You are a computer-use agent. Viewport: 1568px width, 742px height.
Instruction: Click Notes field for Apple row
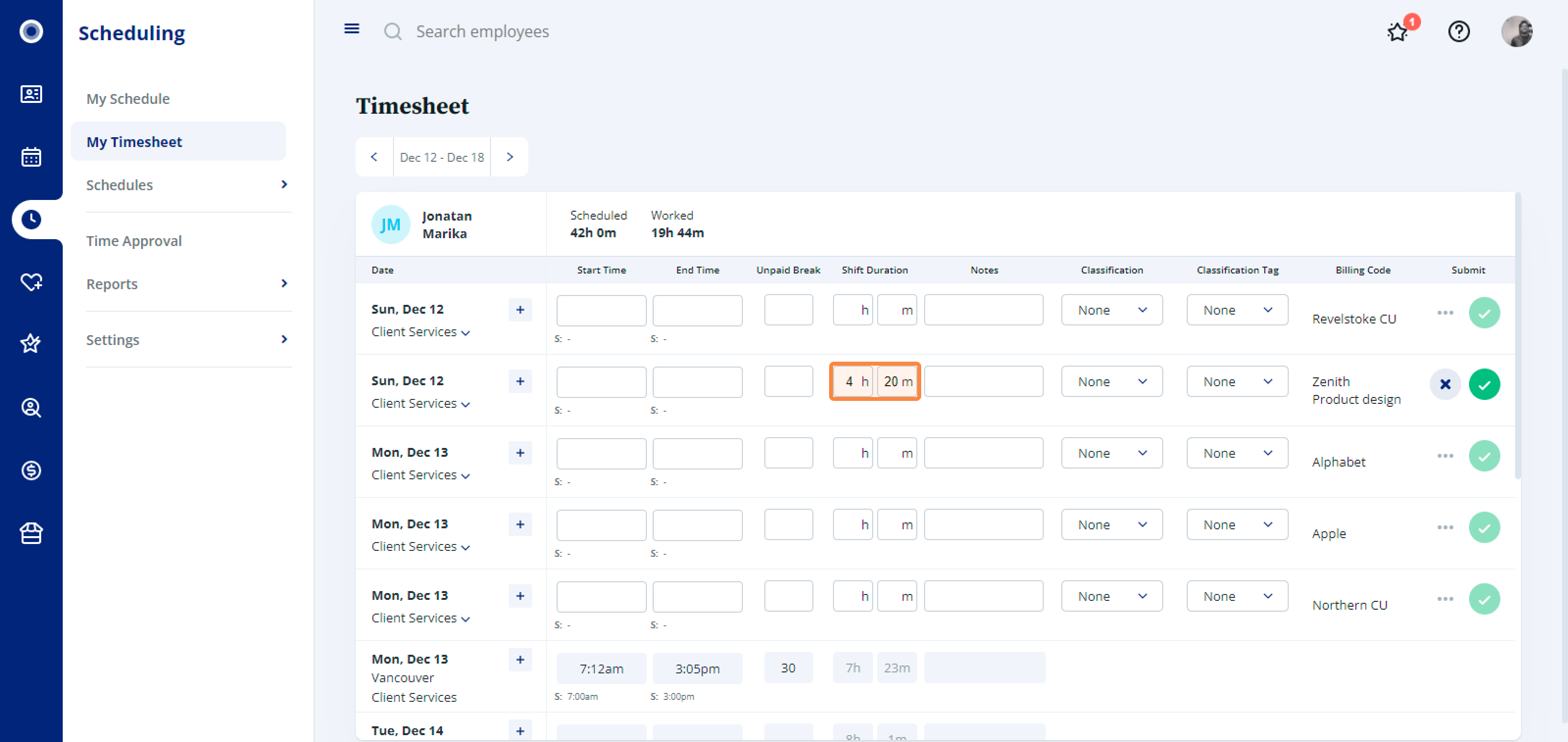(983, 525)
